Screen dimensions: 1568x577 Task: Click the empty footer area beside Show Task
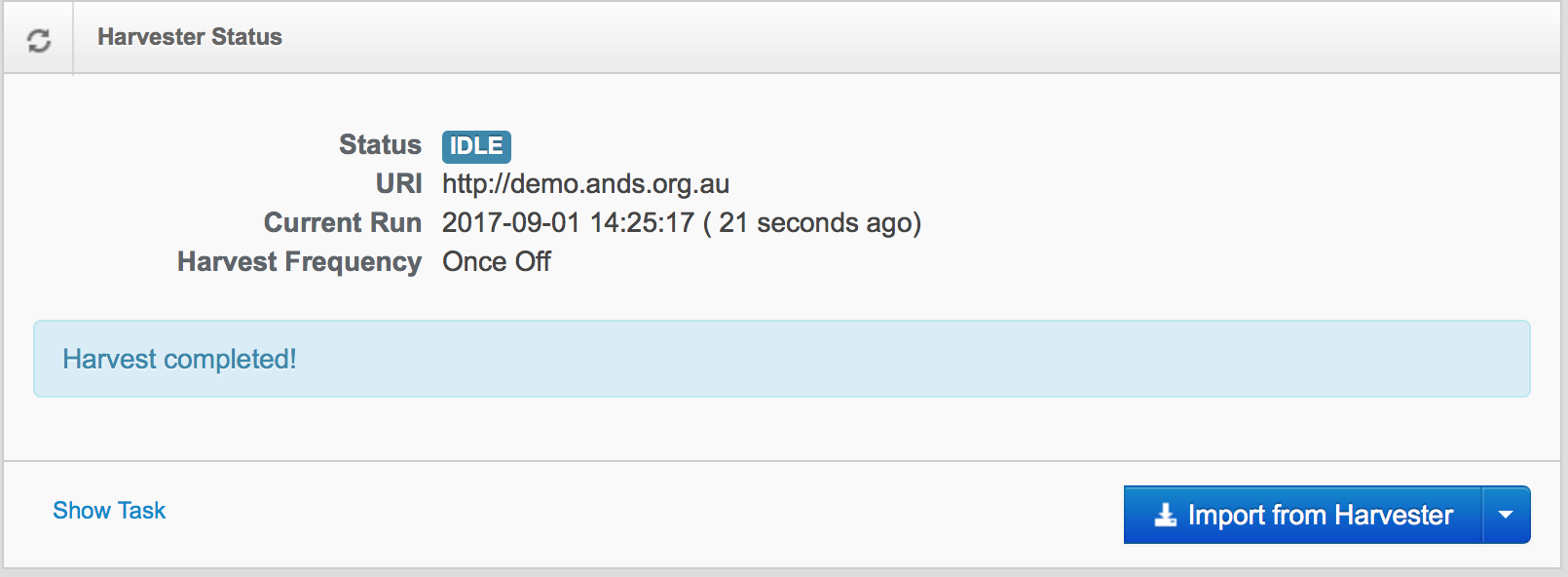(633, 513)
